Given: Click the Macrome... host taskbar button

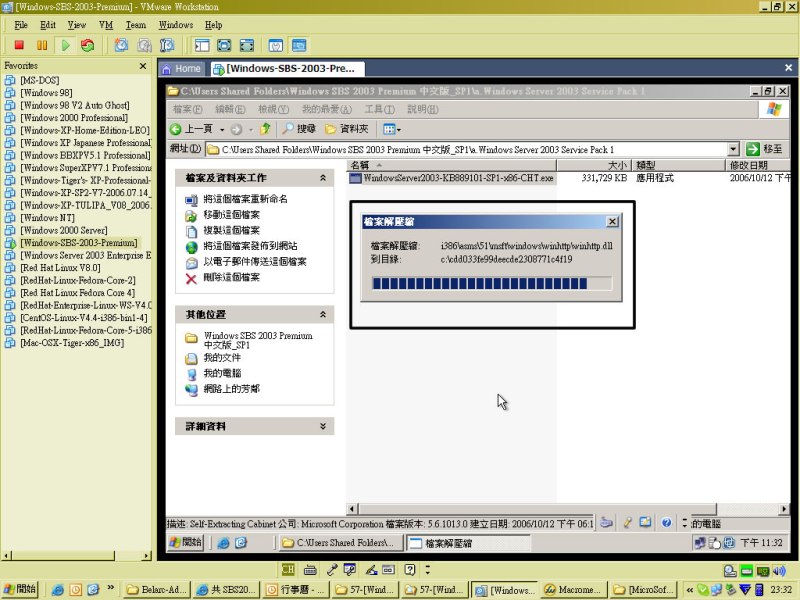Looking at the screenshot, I should [572, 590].
